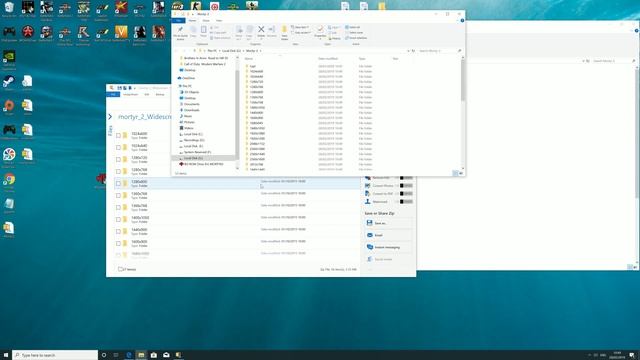Click the Save as icon in WinZip
Viewport: 640px width, 360px height.
(x=369, y=223)
